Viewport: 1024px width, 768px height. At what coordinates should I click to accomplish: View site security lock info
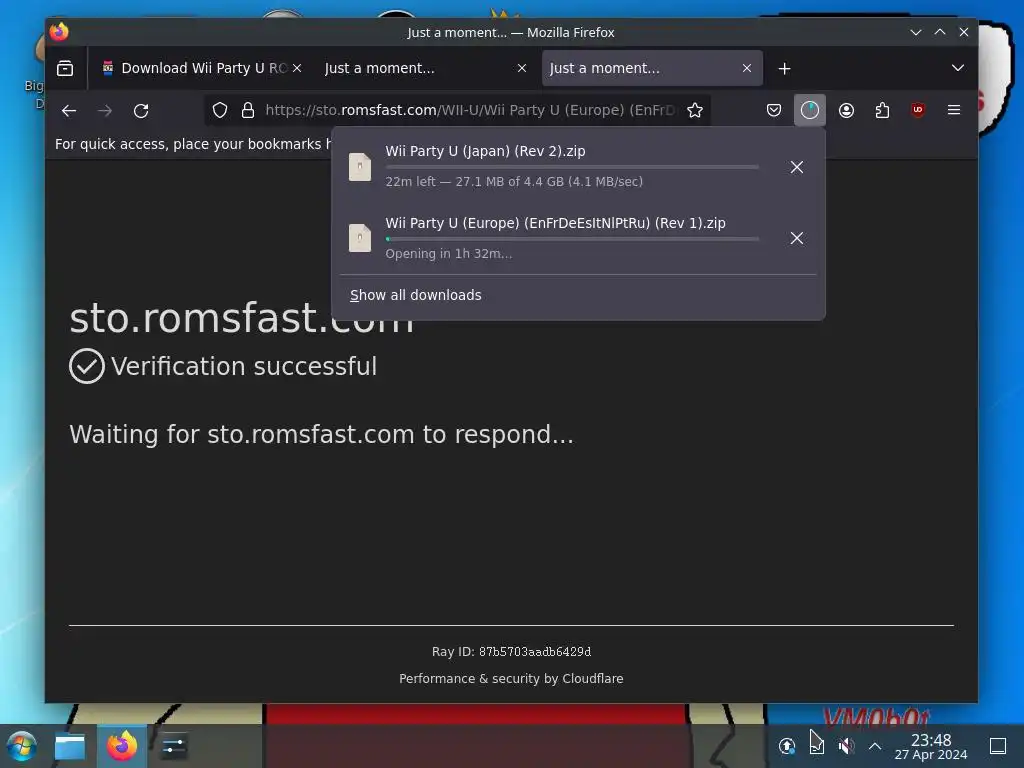pos(248,110)
